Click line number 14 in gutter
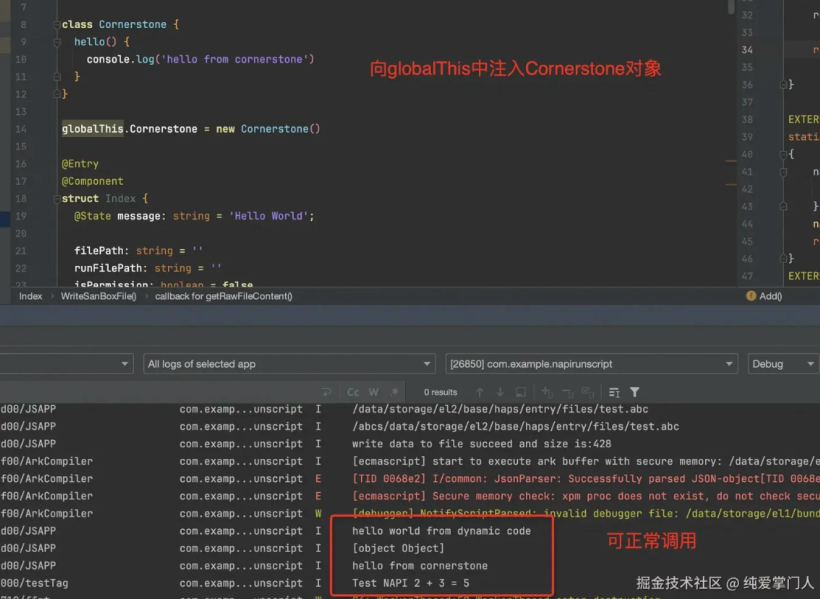This screenshot has width=820, height=599. (21, 129)
